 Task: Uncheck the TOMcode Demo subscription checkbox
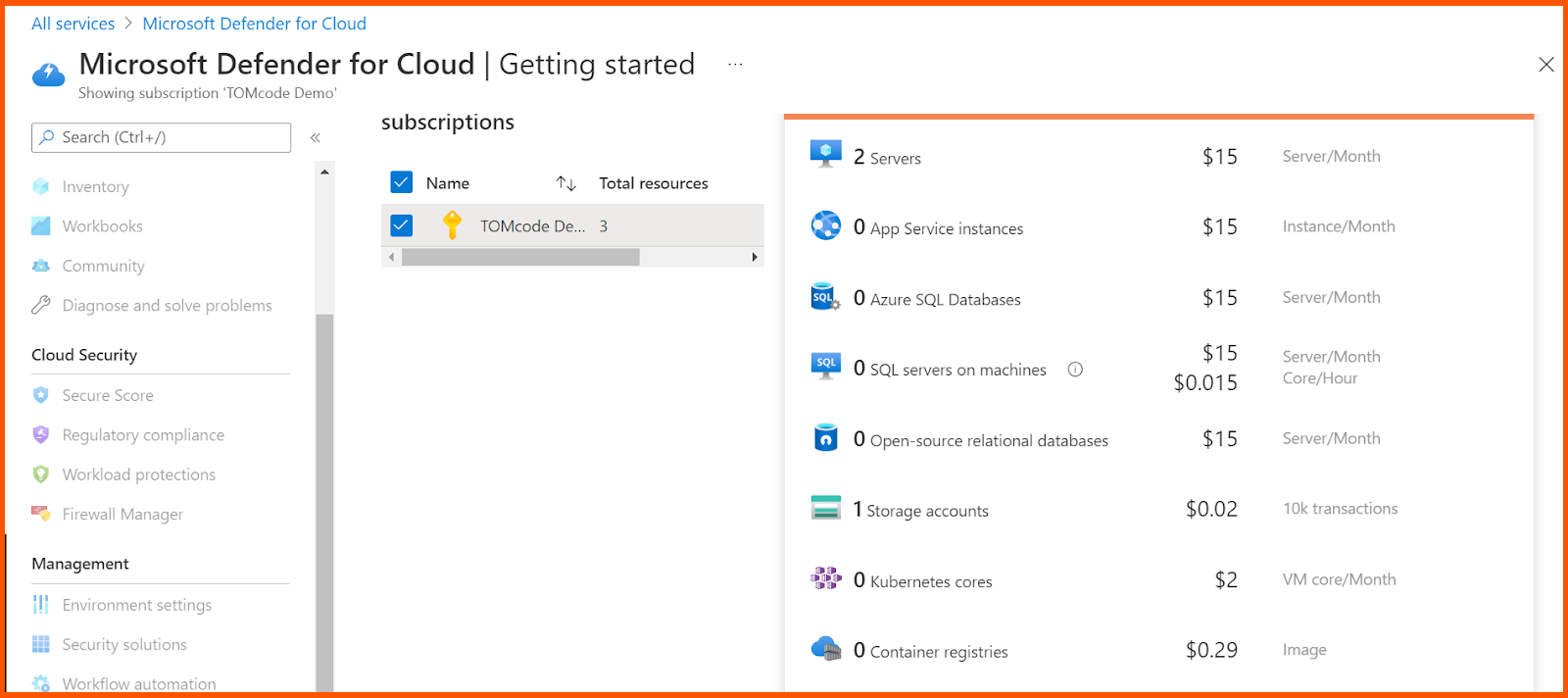401,225
